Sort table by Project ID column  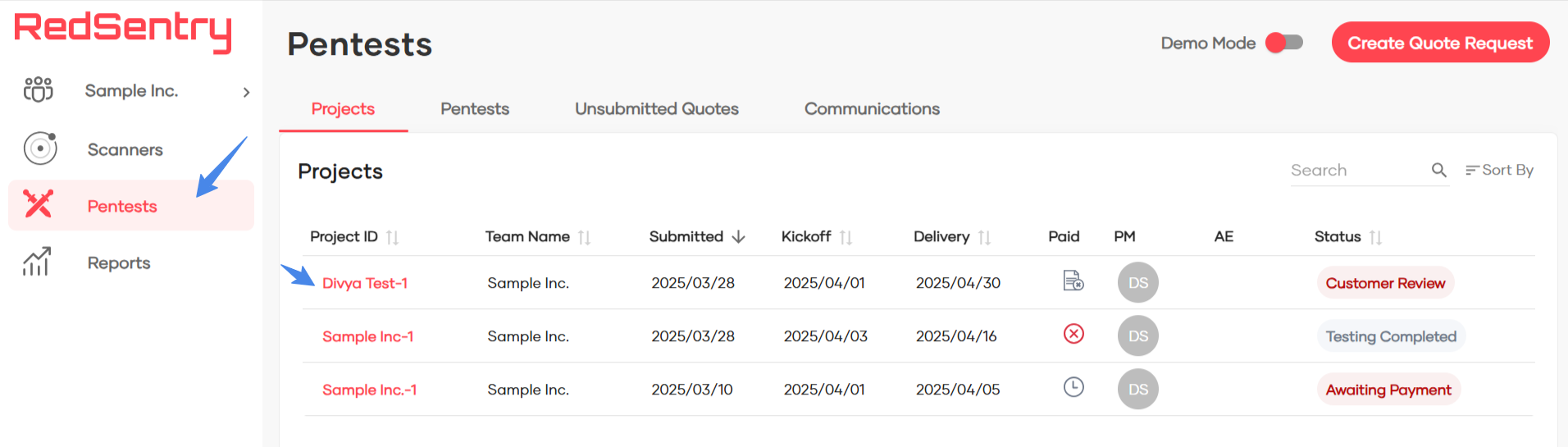(392, 238)
